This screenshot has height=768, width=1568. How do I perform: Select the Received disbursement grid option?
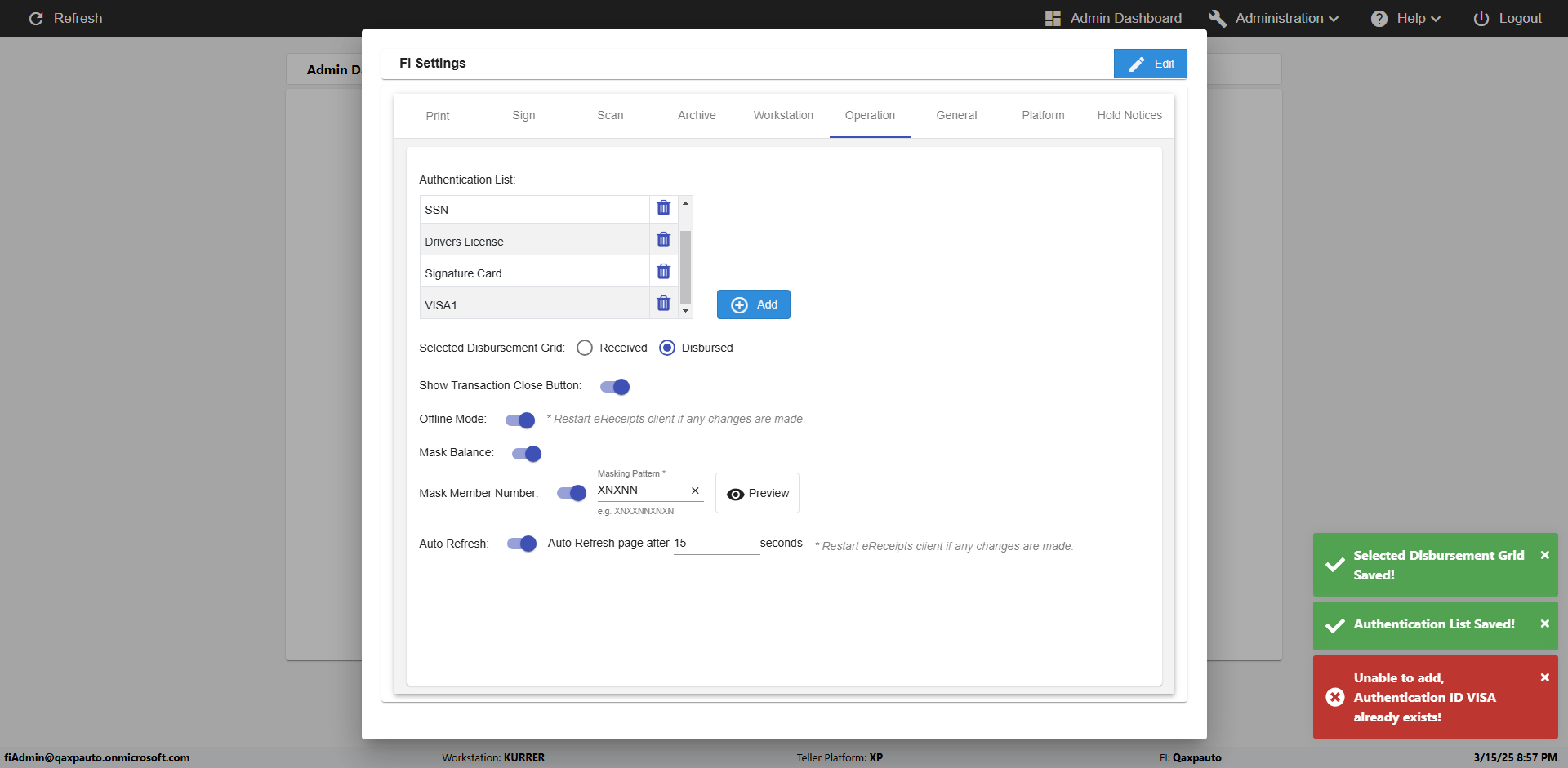click(x=585, y=348)
